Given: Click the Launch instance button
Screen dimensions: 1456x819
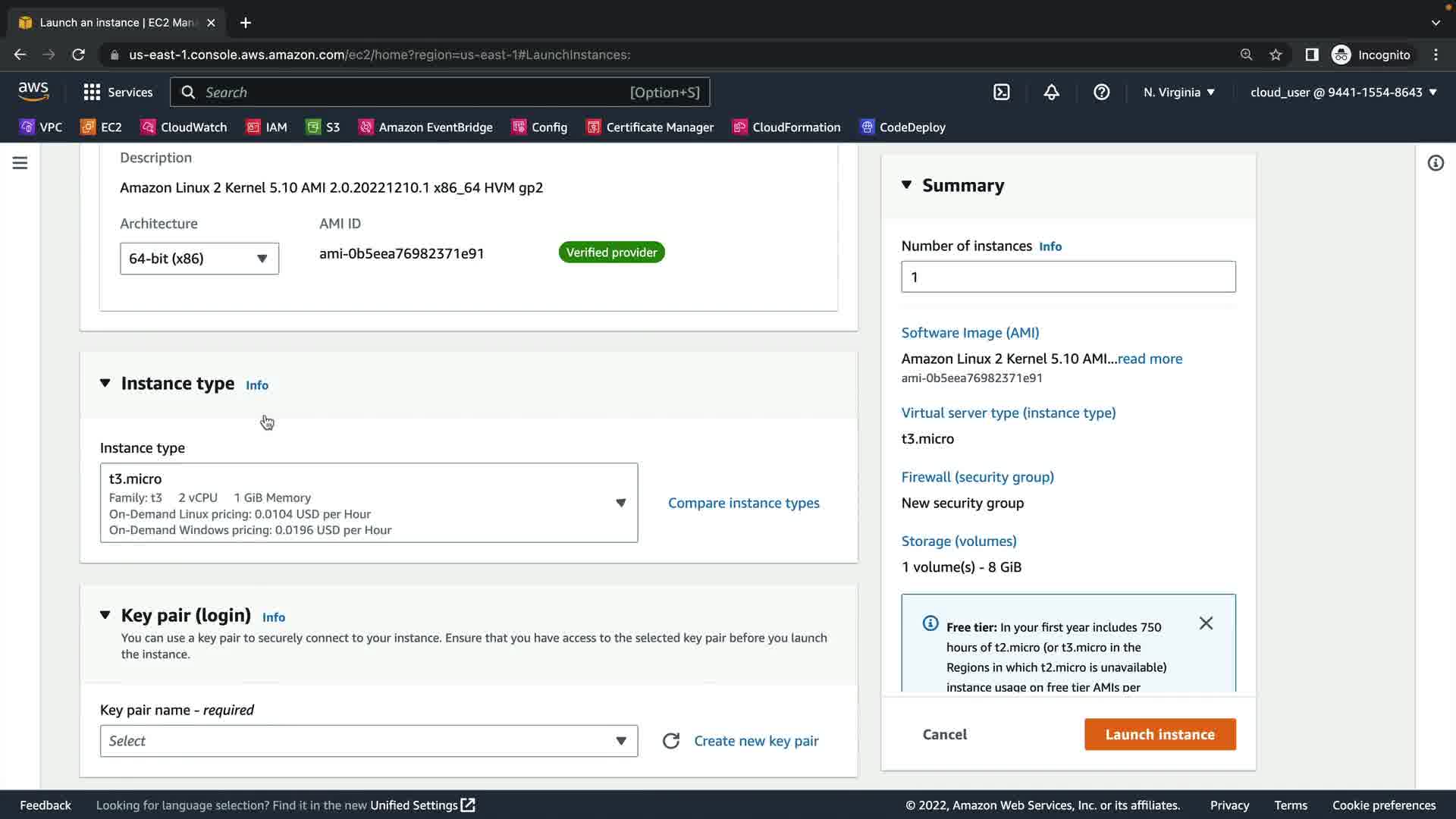Looking at the screenshot, I should (1159, 734).
